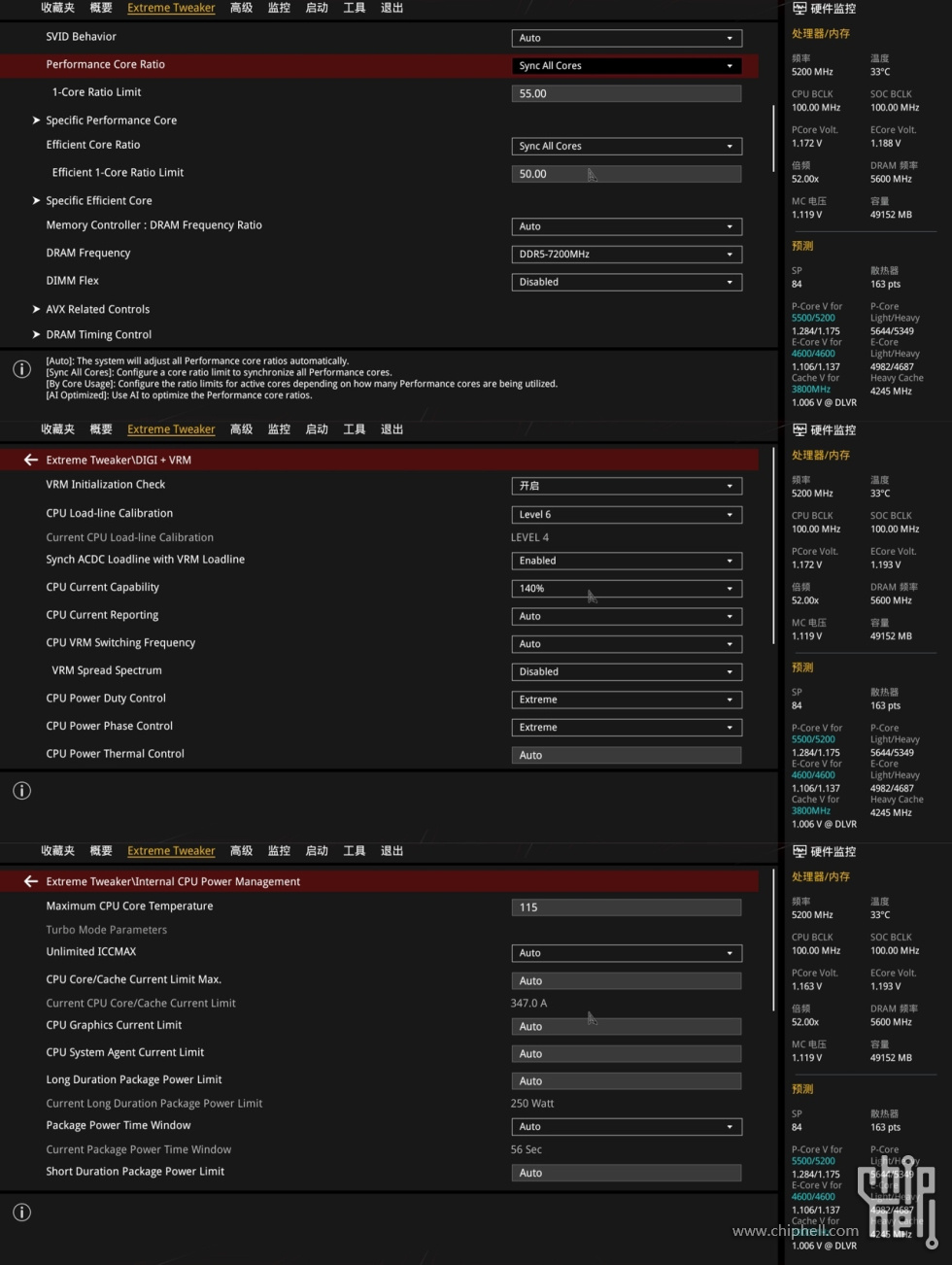952x1265 pixels.
Task: Open 退出 in the topmost menu bar
Action: tap(391, 8)
